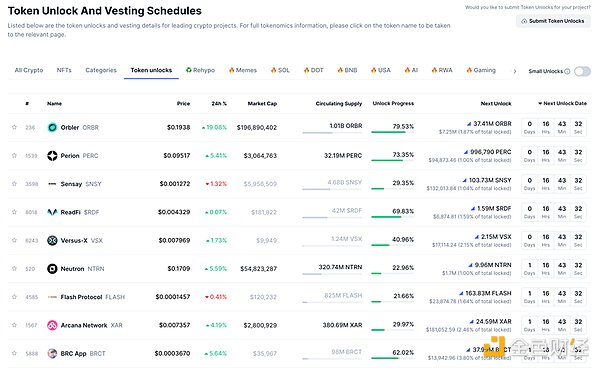The image size is (600, 368).
Task: Click the Arcana Network pink logo
Action: 52,325
